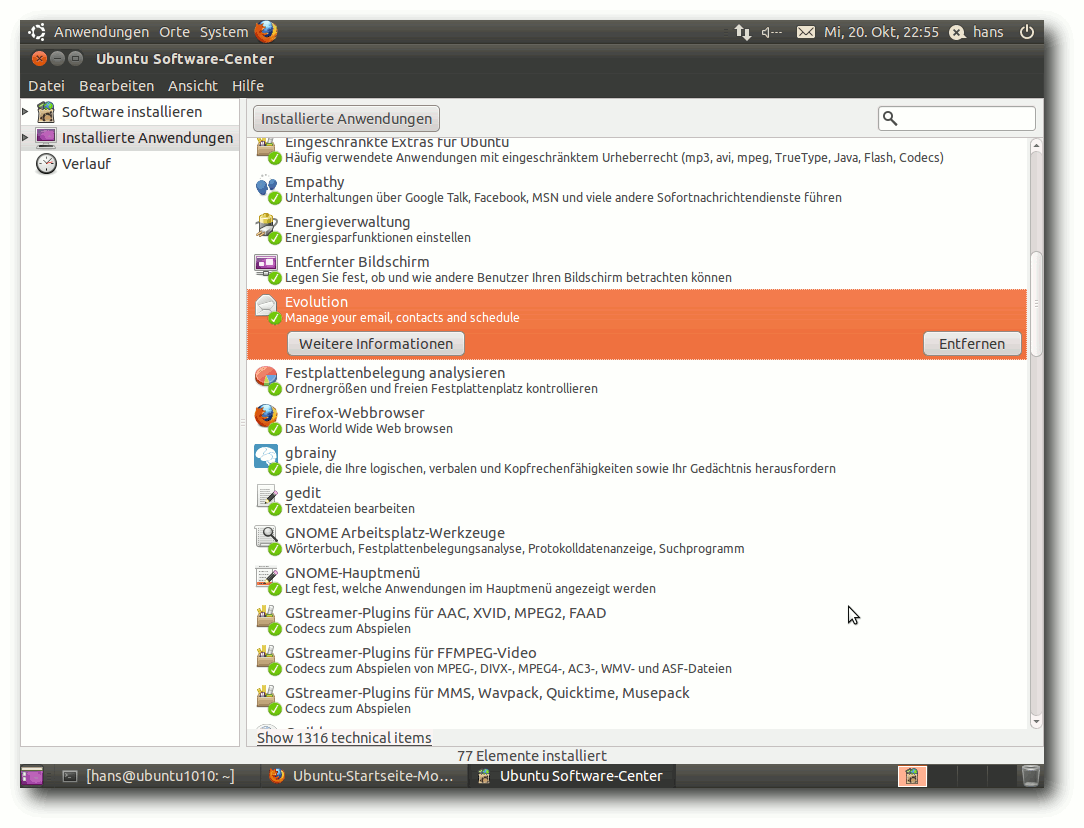
Task: Open the Ansicht menu
Action: (192, 86)
